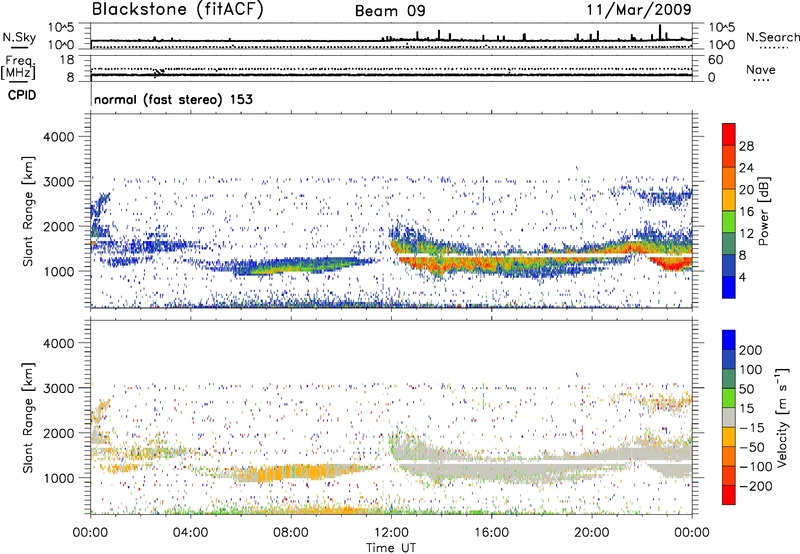Click the "100" label on the velocity color bar
The image size is (800, 554).
(x=751, y=370)
